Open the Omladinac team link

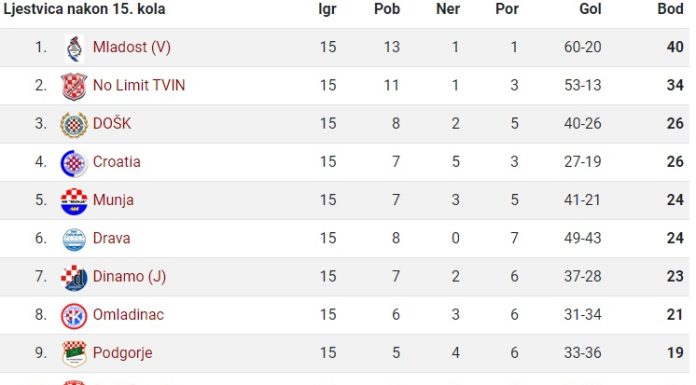pos(128,314)
